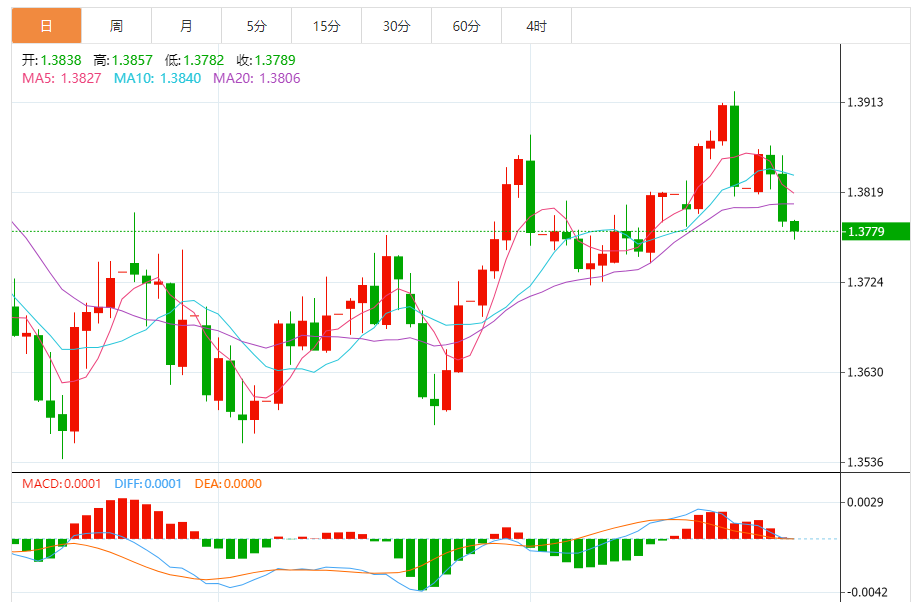Switch to the 月 monthly tab
Image resolution: width=919 pixels, height=602 pixels.
click(186, 26)
